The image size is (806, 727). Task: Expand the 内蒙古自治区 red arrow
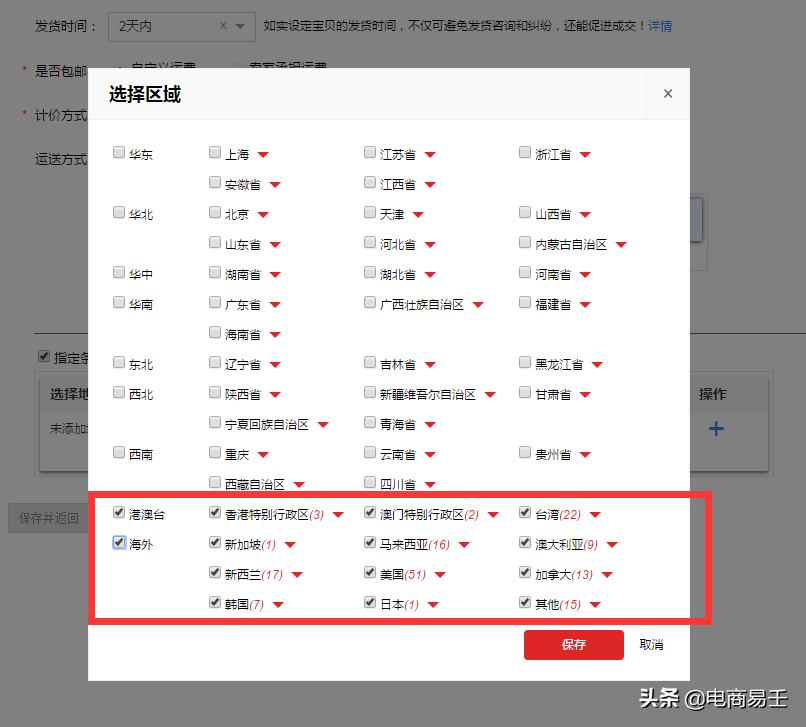[621, 245]
